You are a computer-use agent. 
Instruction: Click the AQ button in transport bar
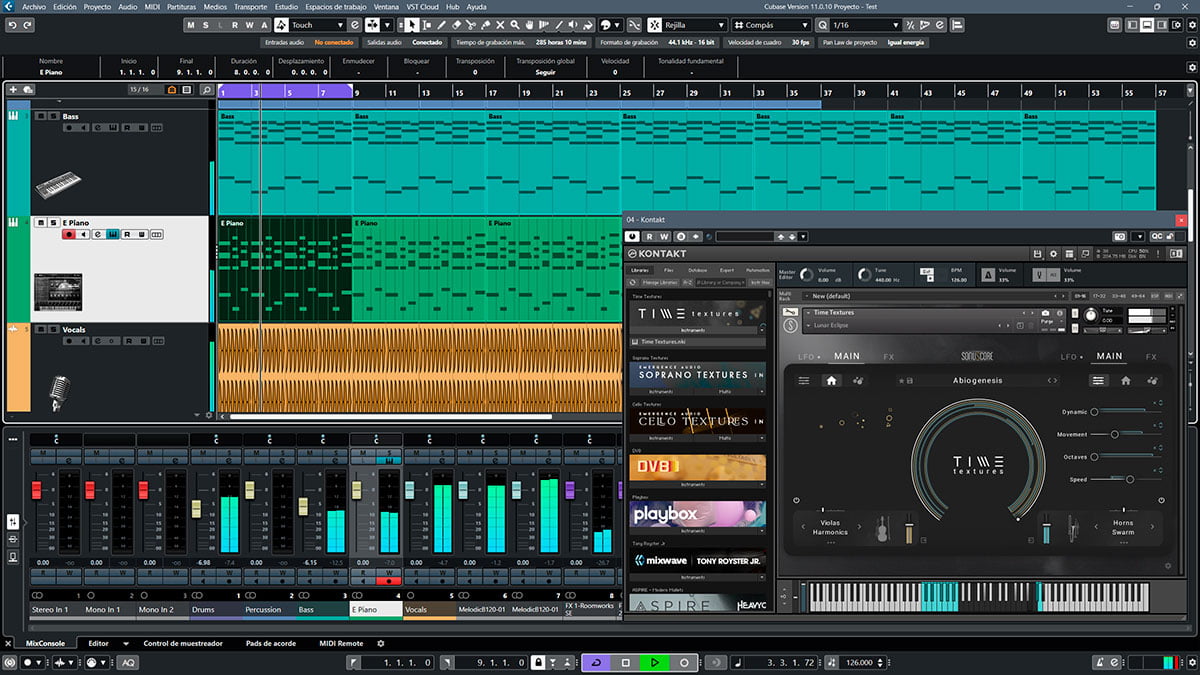coord(128,662)
